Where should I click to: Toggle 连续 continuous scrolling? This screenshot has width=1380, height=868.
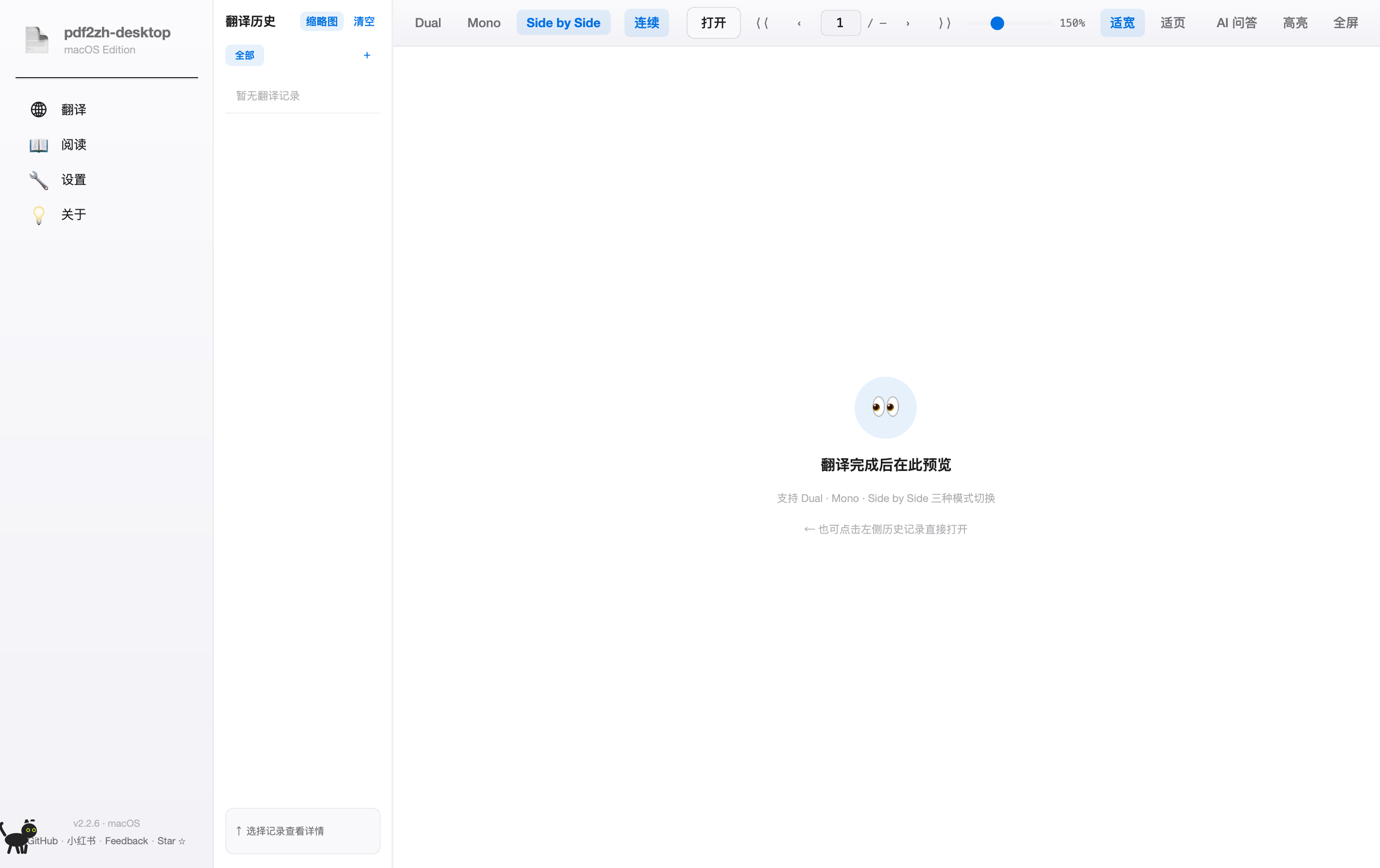pos(646,23)
